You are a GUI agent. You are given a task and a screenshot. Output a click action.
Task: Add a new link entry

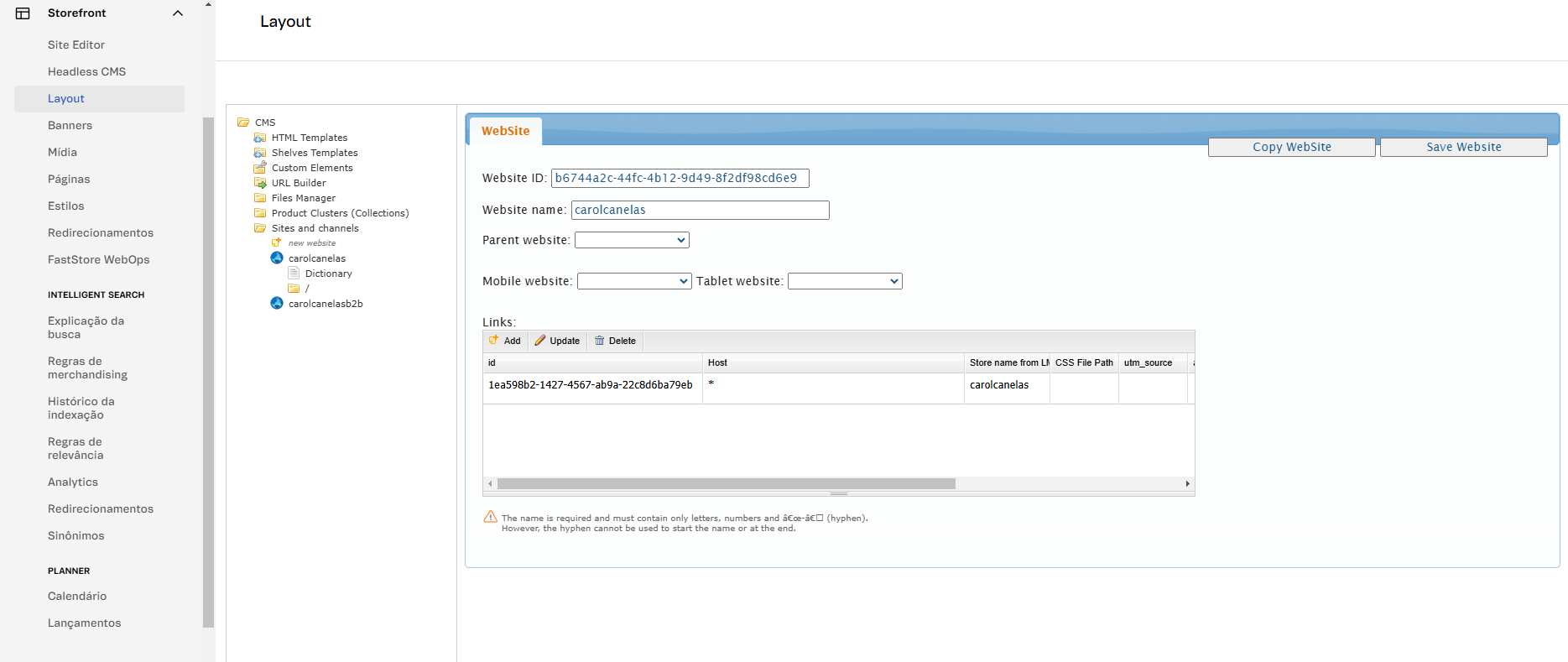[505, 341]
